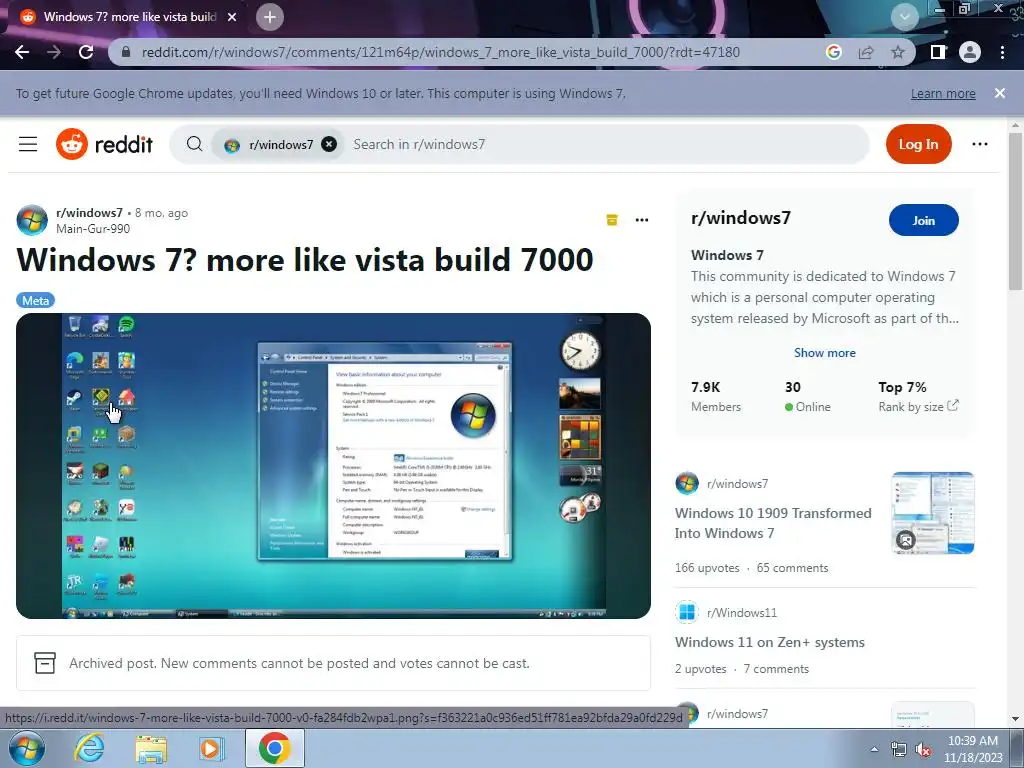Open the Chrome profile avatar
The height and width of the screenshot is (768, 1024).
point(970,52)
